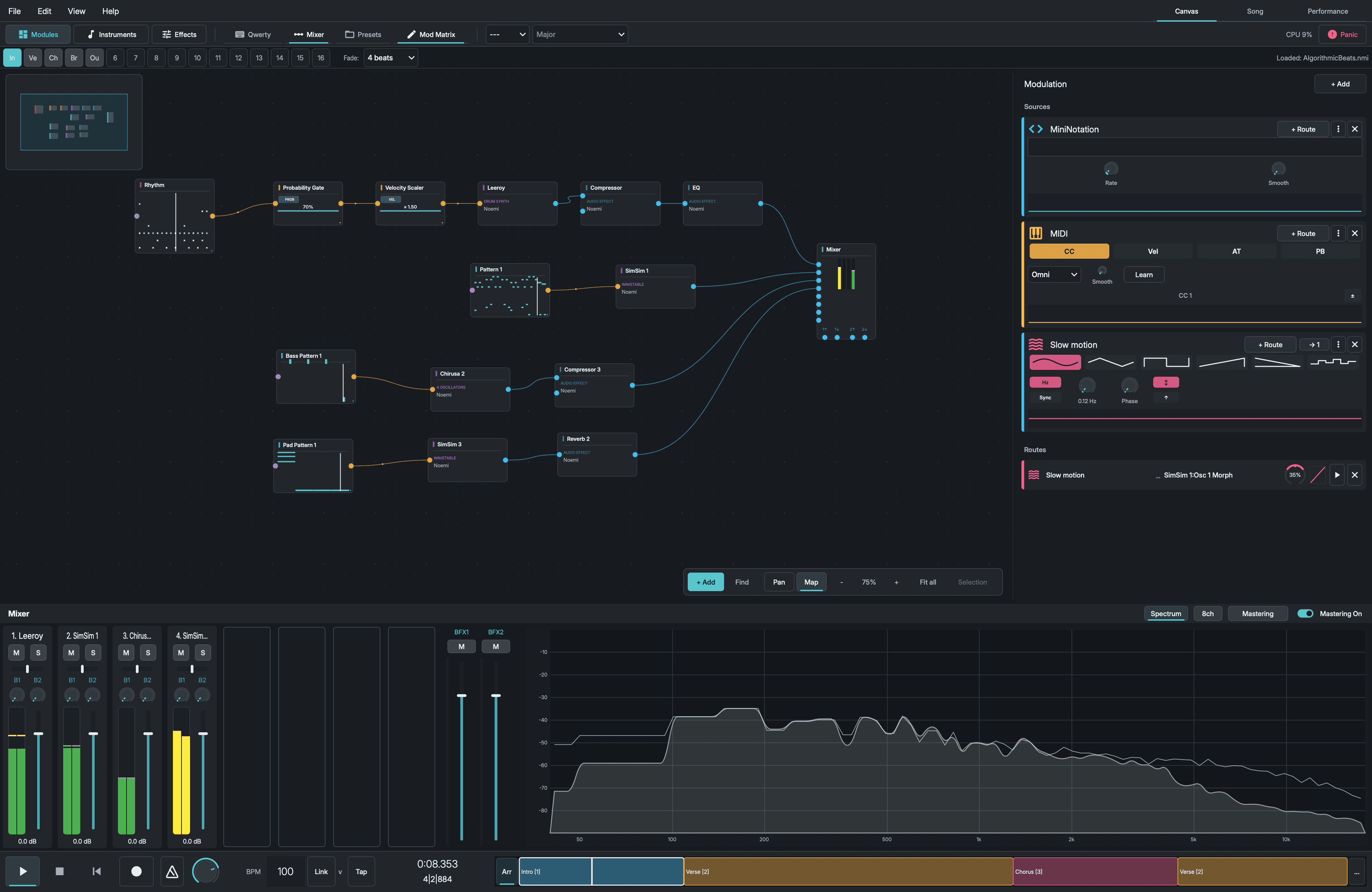Toggle the Mastering On switch
This screenshot has height=892, width=1372.
click(1305, 614)
